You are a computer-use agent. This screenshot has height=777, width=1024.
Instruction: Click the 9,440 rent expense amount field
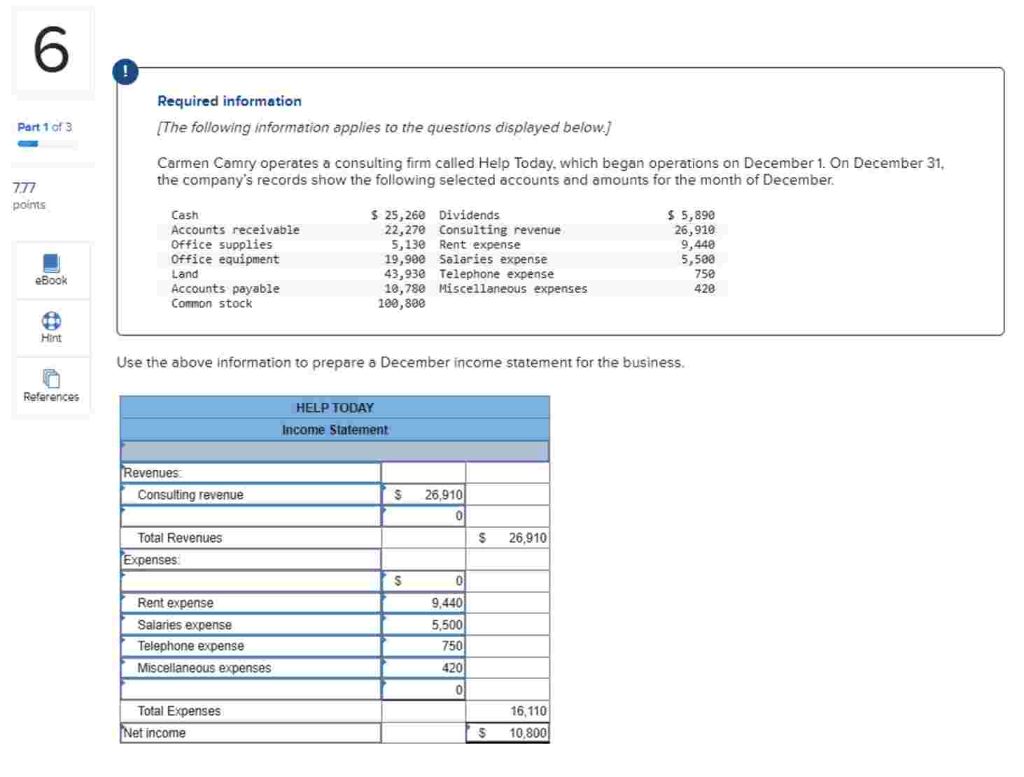click(x=423, y=603)
